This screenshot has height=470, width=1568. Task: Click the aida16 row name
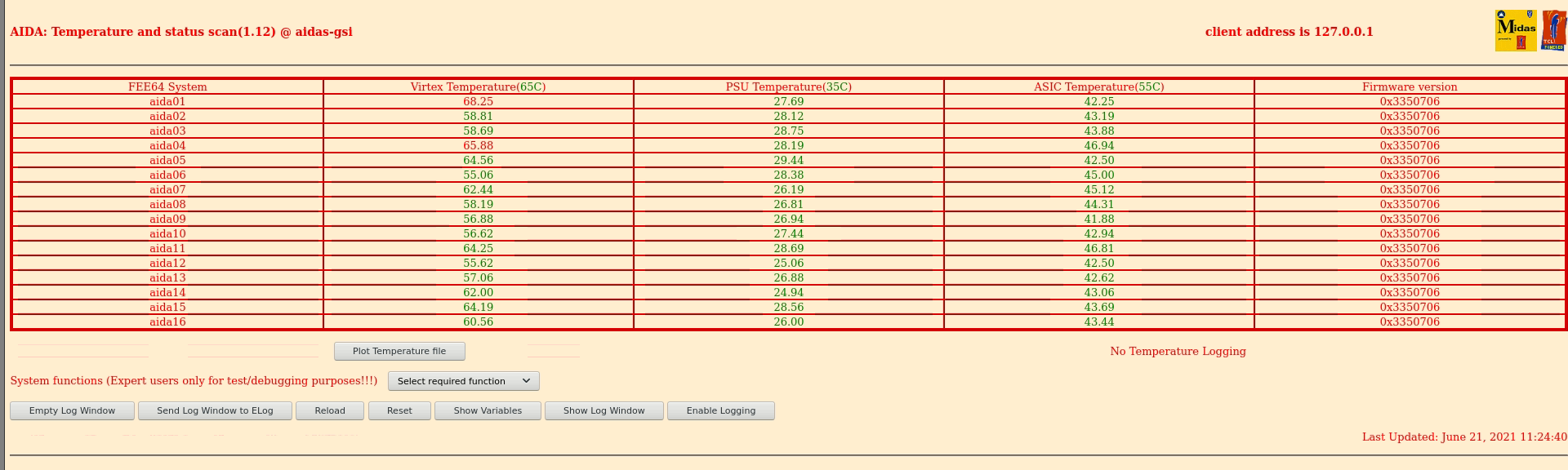167,322
